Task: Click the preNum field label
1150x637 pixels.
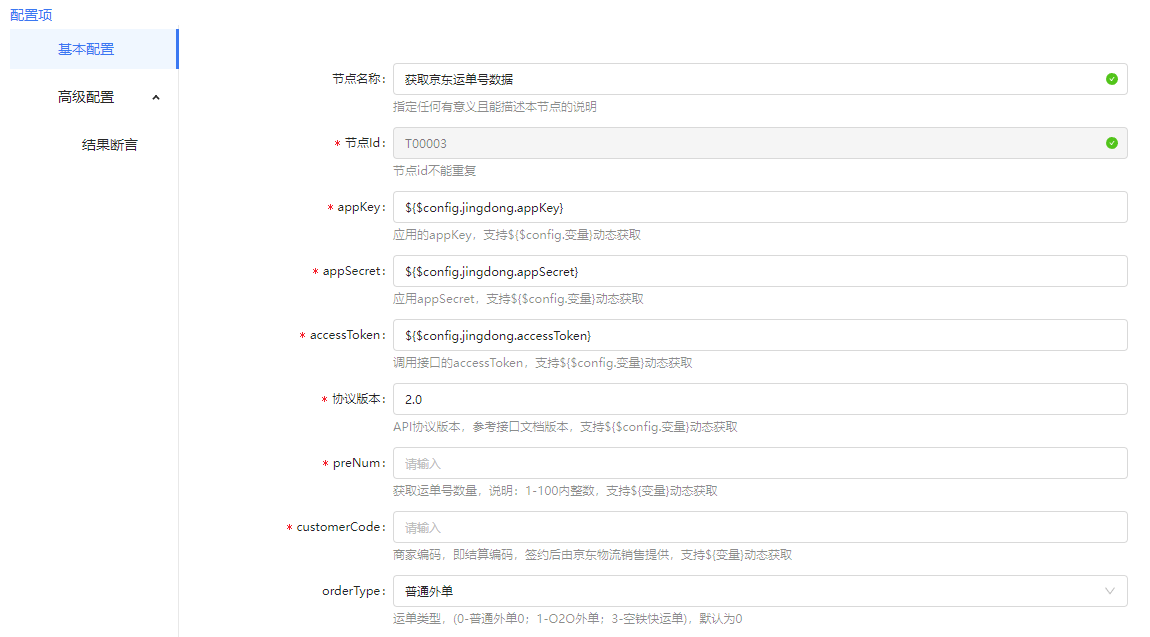Action: coord(357,463)
